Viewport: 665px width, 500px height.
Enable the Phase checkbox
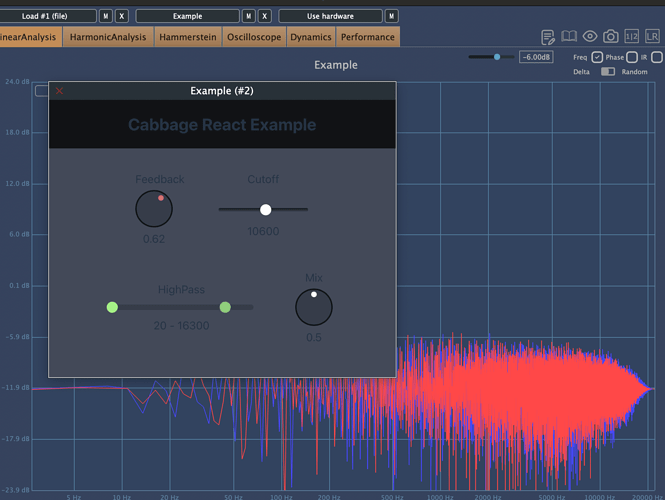(632, 57)
